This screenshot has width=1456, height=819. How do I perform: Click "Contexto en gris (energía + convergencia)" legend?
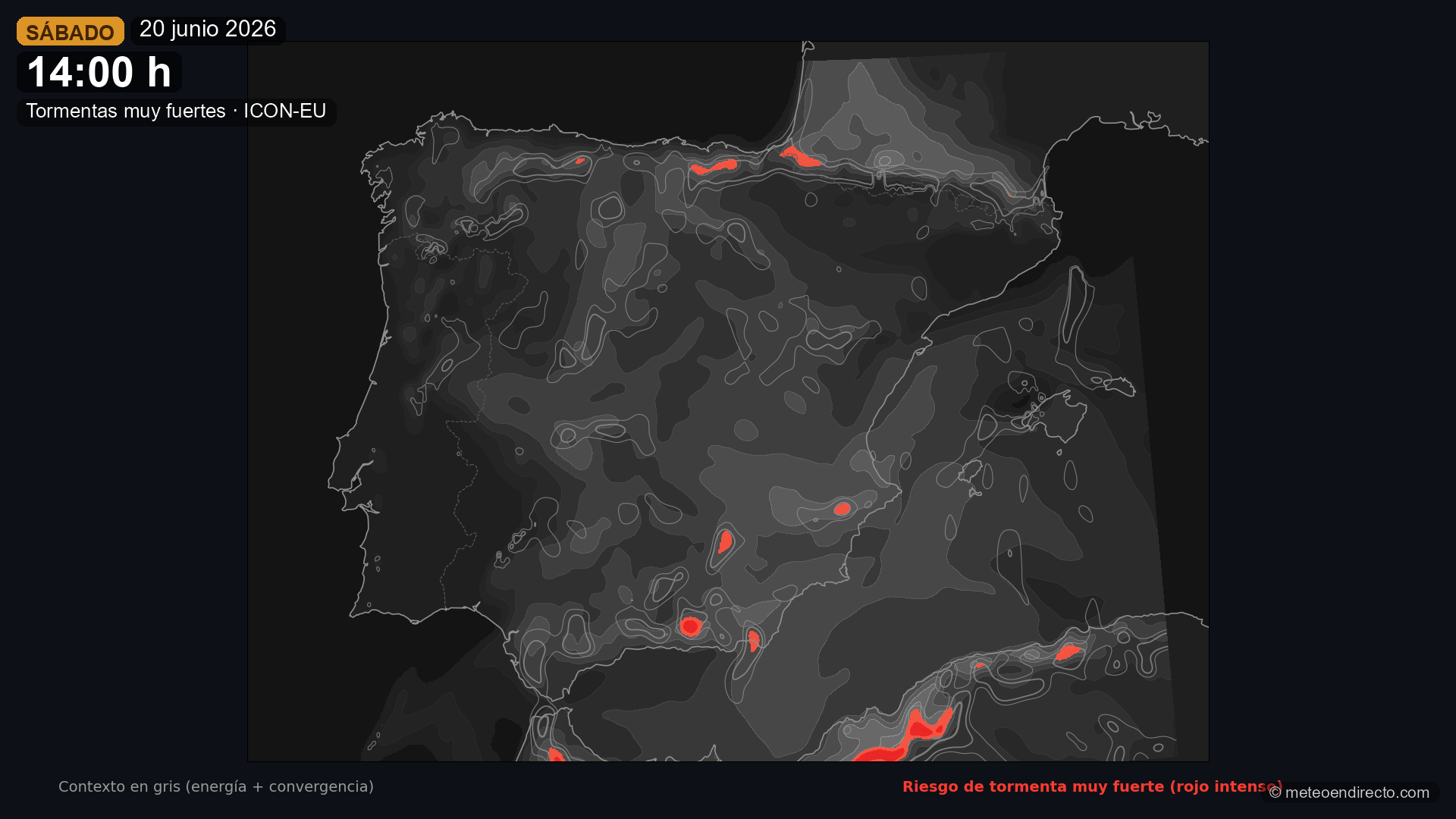(216, 786)
